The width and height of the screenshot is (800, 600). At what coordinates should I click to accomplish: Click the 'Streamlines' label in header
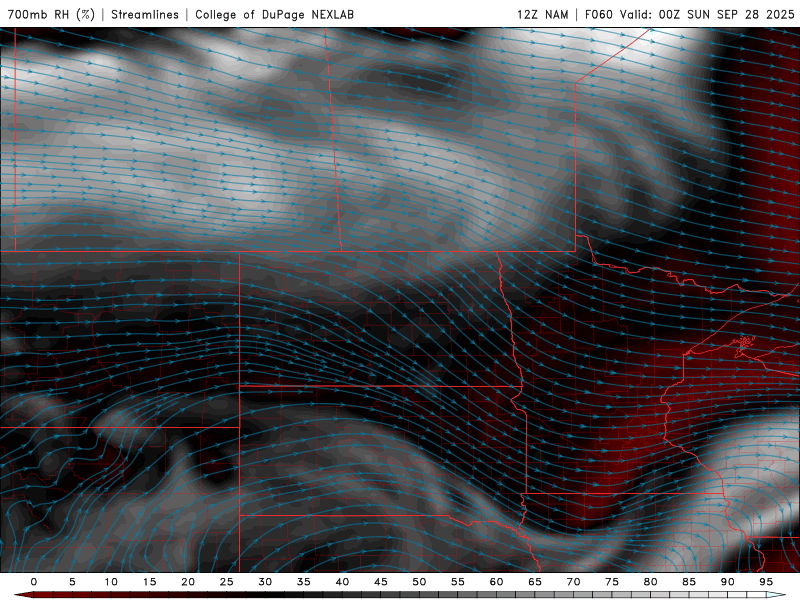pos(145,14)
